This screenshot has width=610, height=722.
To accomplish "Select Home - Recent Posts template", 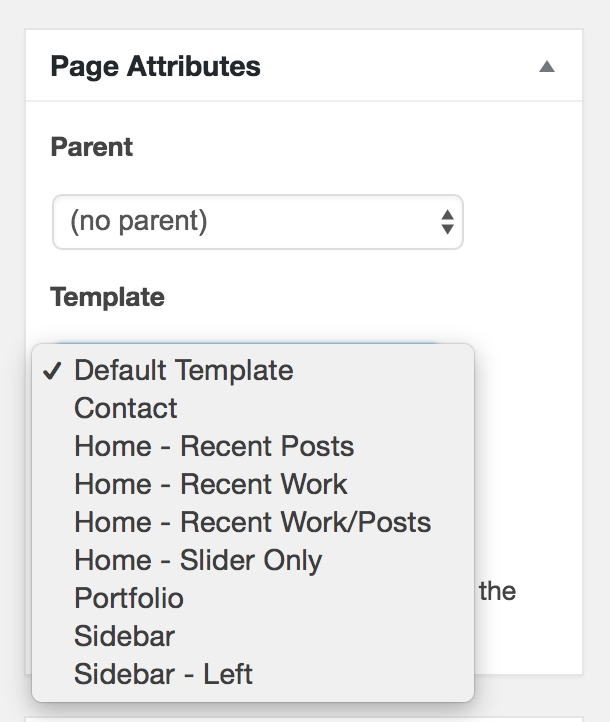I will click(253, 446).
